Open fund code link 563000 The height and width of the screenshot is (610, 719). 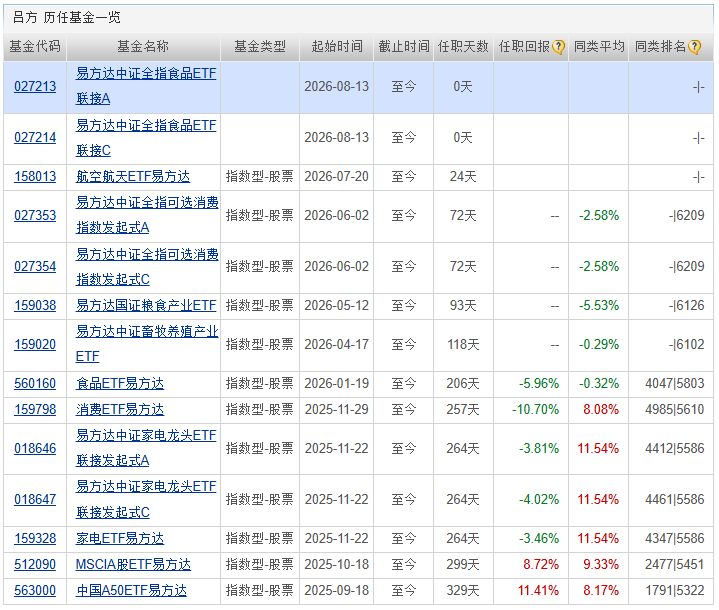click(x=35, y=590)
